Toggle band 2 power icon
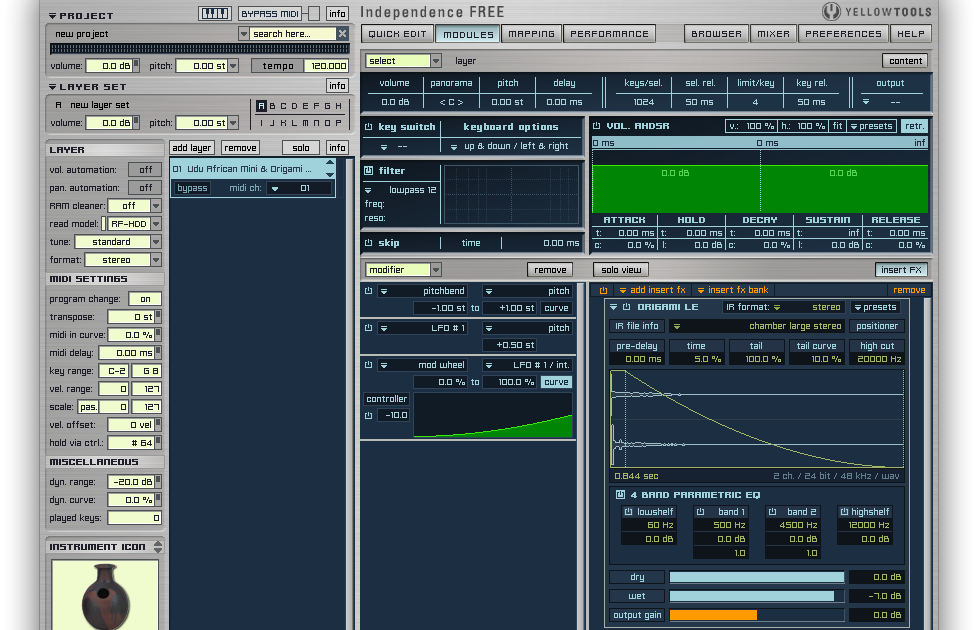This screenshot has width=978, height=630. [772, 511]
